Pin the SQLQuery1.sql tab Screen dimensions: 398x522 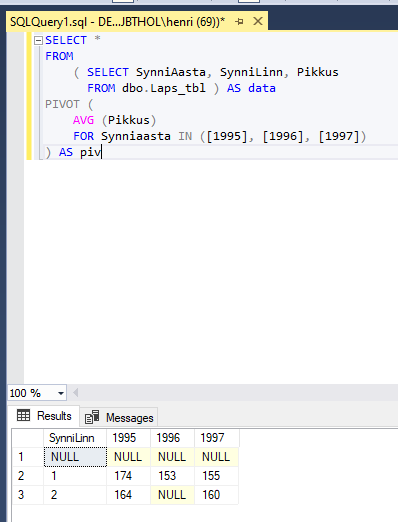(239, 22)
